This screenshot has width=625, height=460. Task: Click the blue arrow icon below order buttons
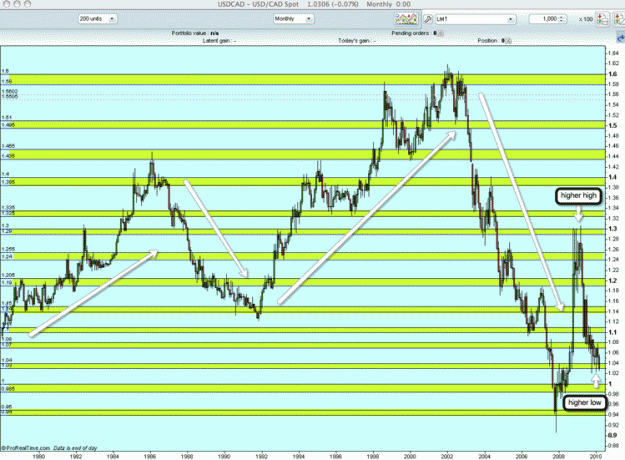pos(621,38)
